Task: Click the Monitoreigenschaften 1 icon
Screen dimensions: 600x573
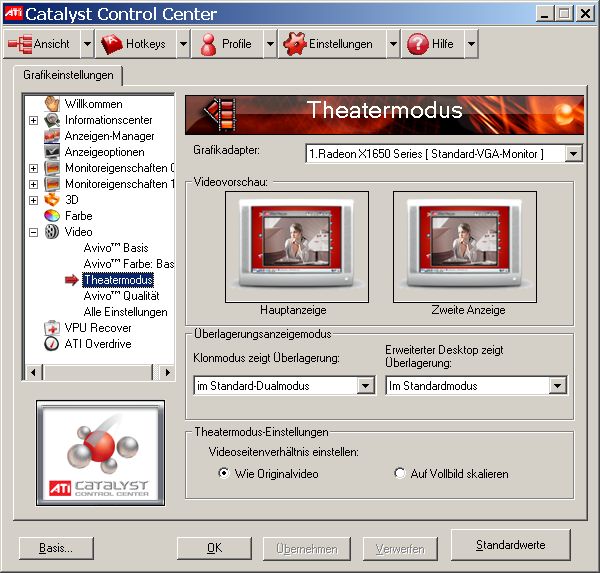Action: point(52,184)
